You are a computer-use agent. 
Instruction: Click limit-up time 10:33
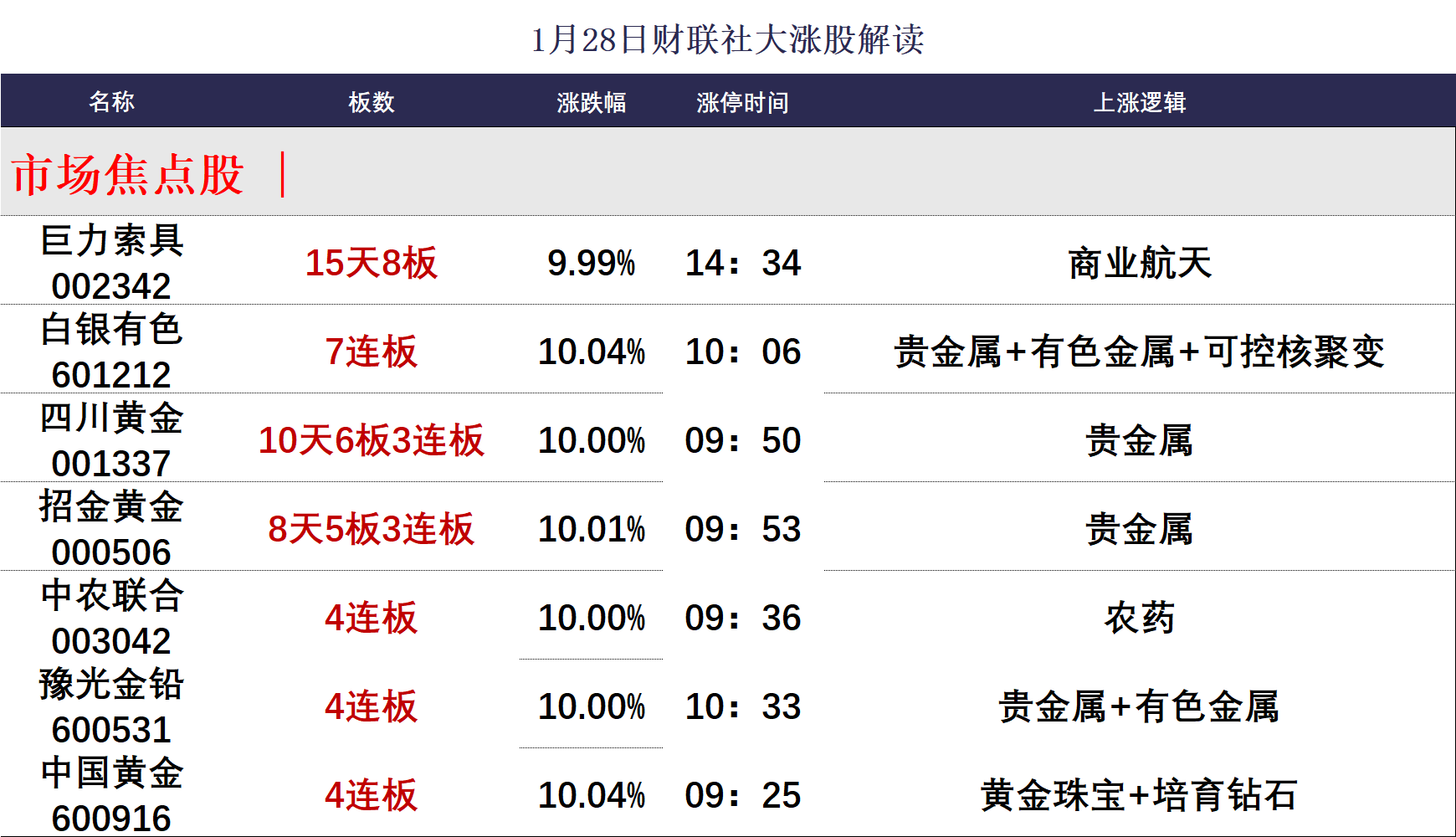point(742,706)
